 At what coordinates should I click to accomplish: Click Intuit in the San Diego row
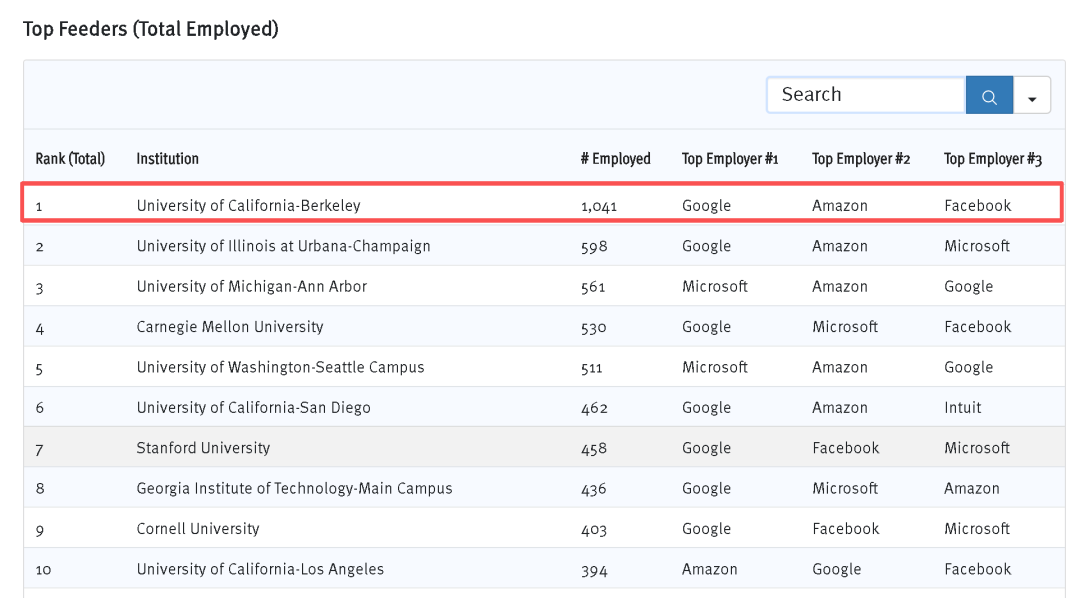coord(962,407)
